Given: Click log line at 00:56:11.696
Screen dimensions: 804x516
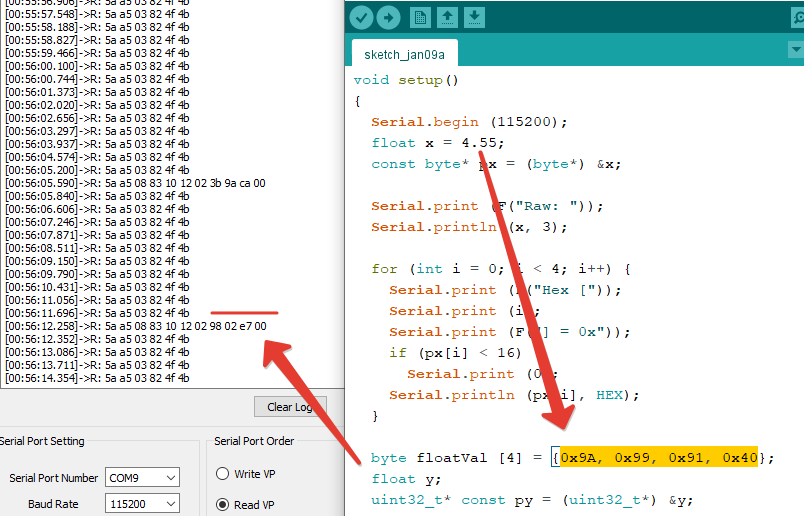Looking at the screenshot, I should point(97,313).
